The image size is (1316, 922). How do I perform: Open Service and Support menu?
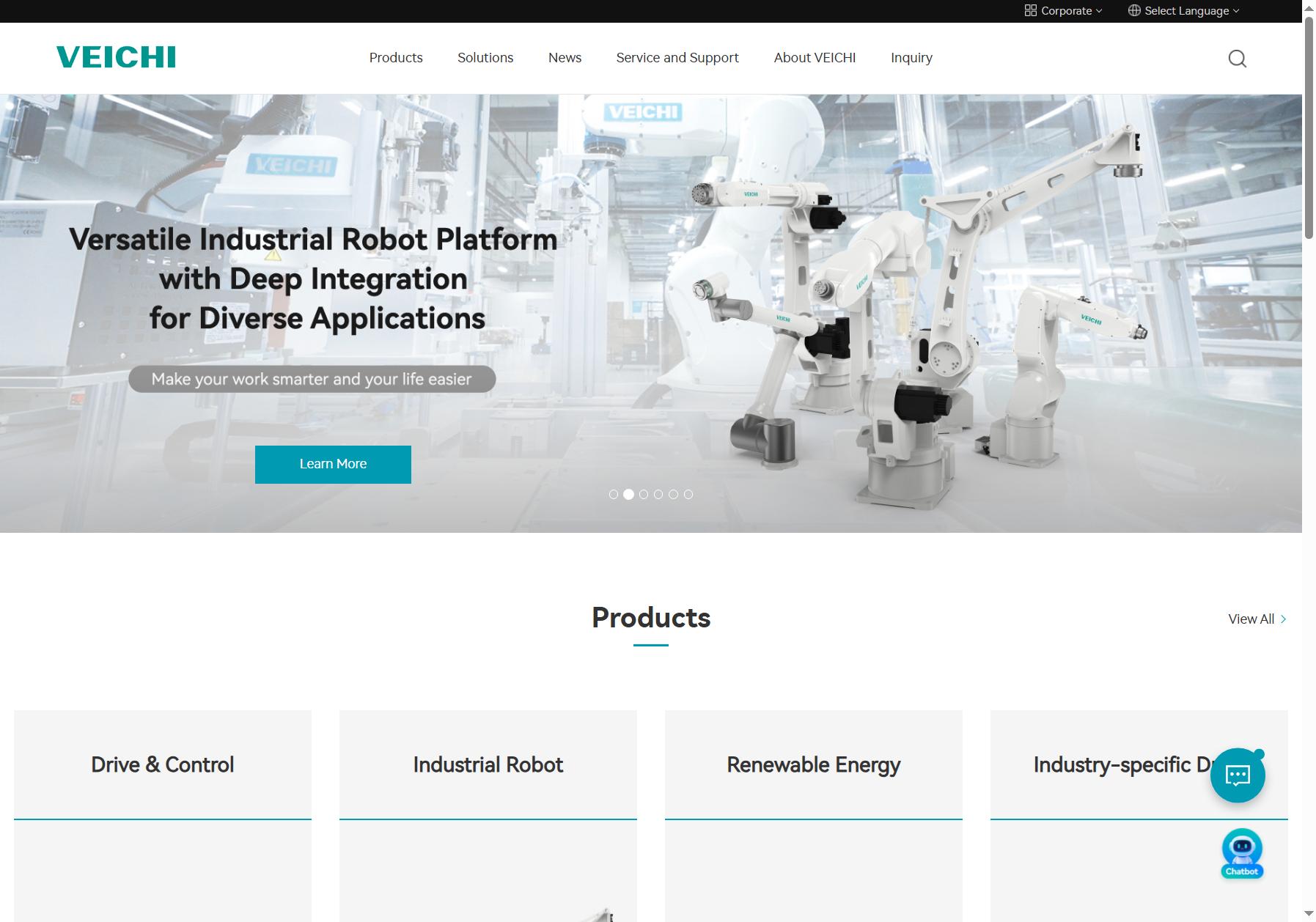point(677,58)
